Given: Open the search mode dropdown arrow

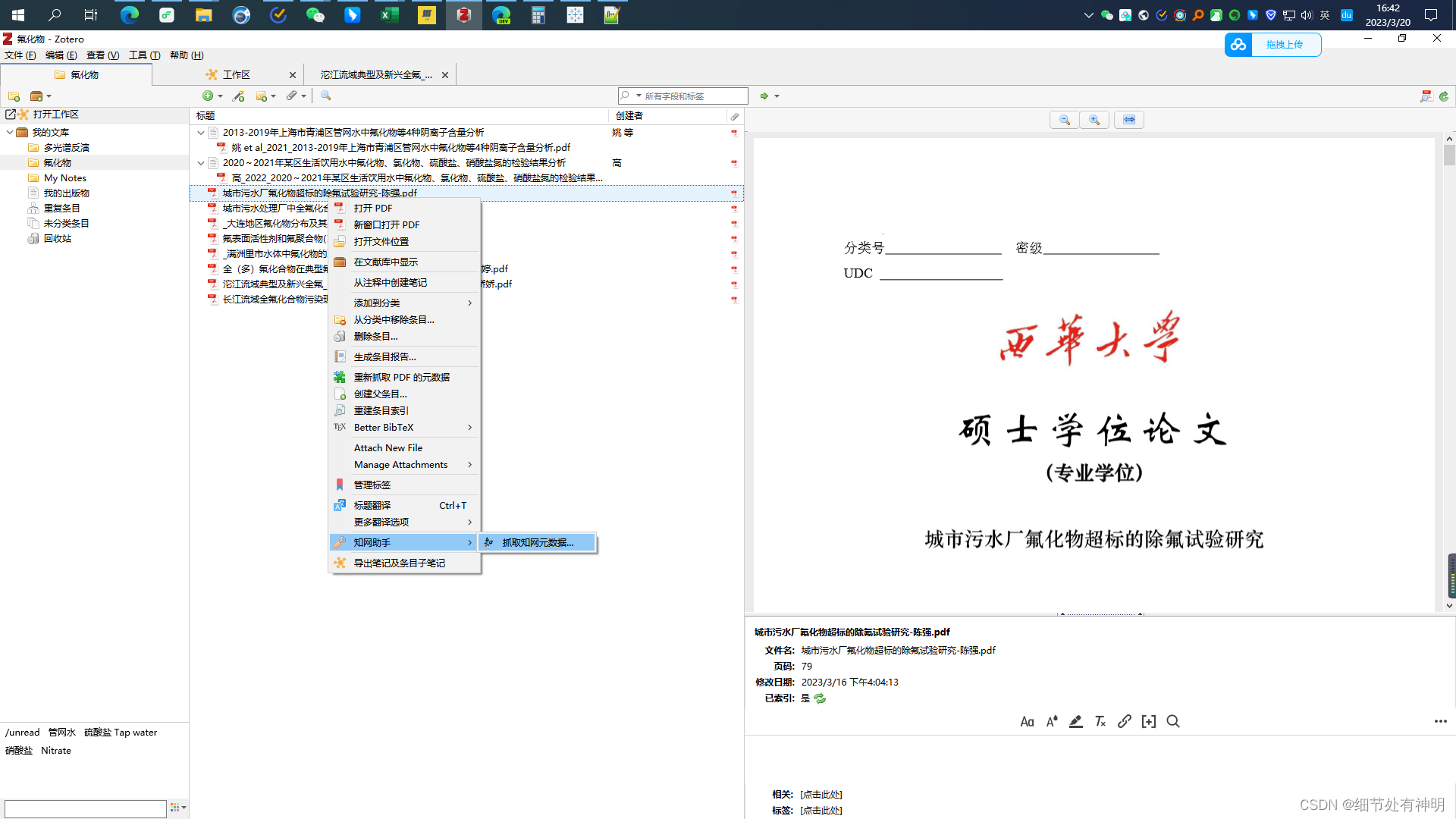Looking at the screenshot, I should click(x=639, y=96).
